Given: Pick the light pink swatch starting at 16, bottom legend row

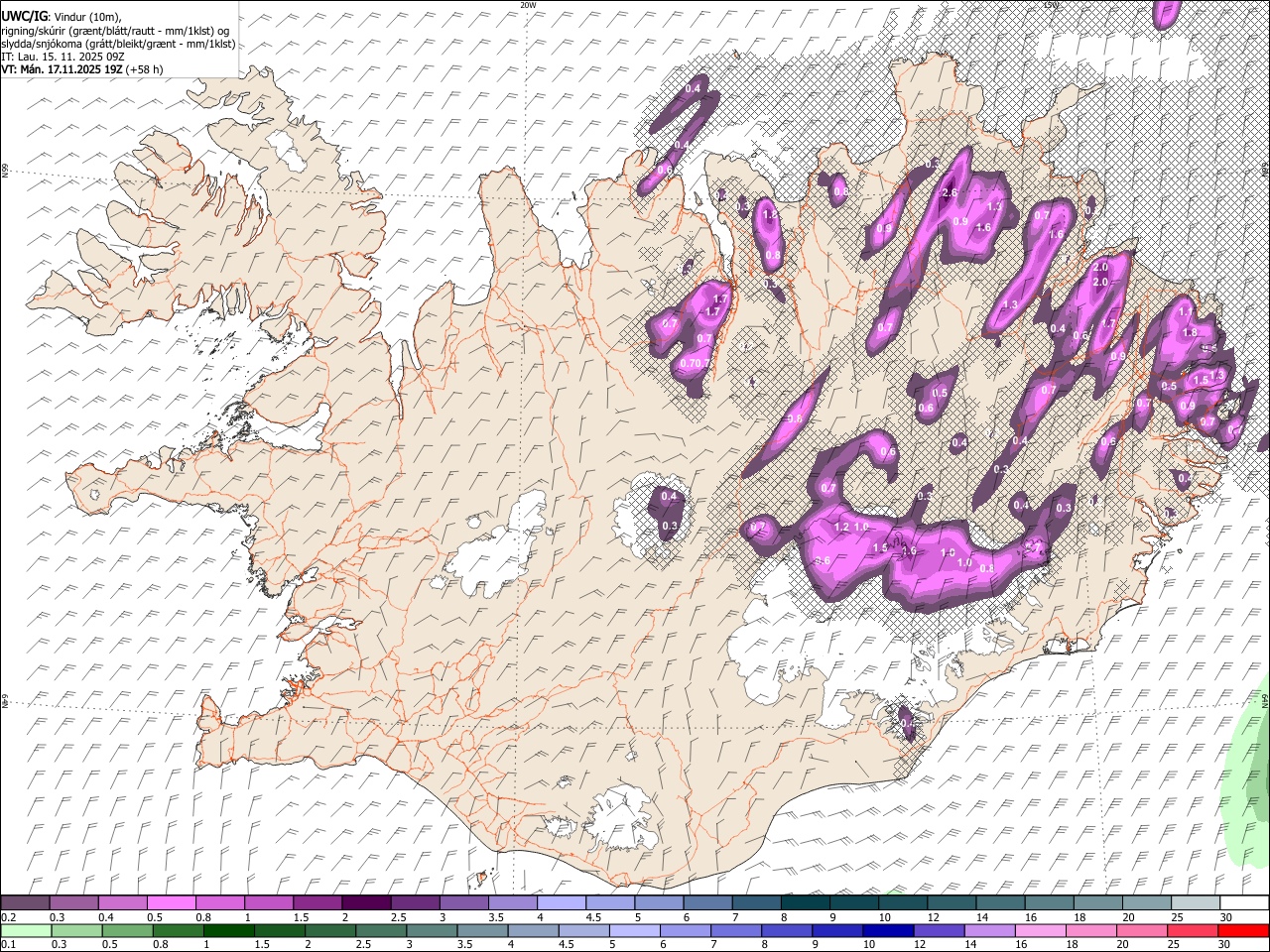Looking at the screenshot, I should 1039,930.
